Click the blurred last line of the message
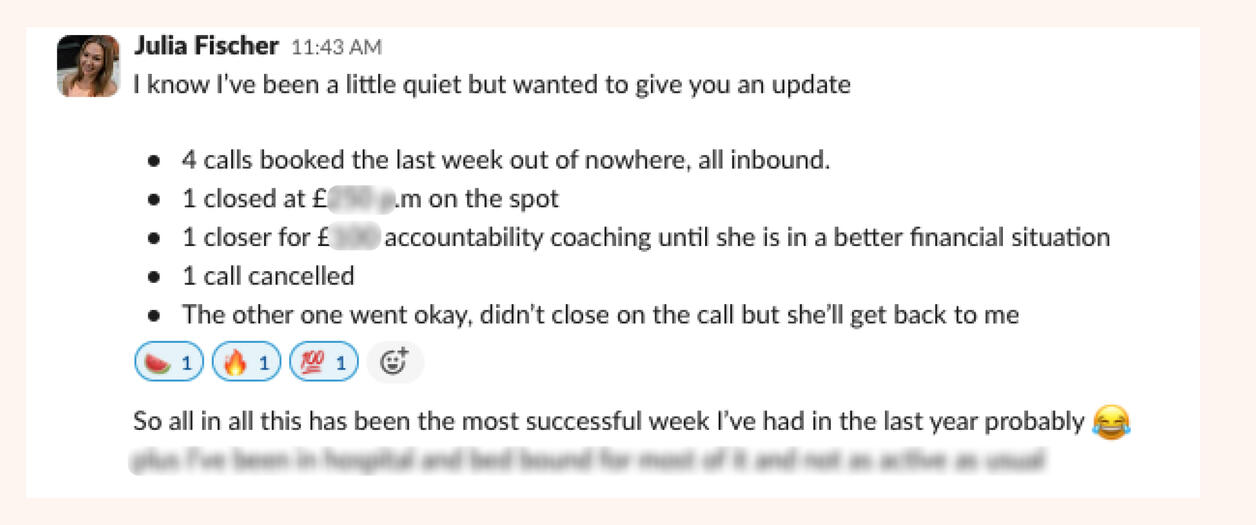 (x=590, y=461)
